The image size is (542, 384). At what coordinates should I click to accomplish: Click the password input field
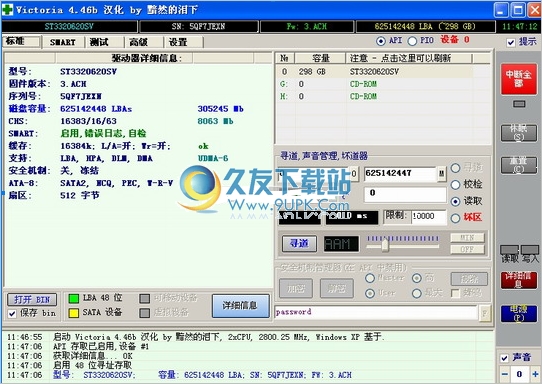click(x=376, y=313)
